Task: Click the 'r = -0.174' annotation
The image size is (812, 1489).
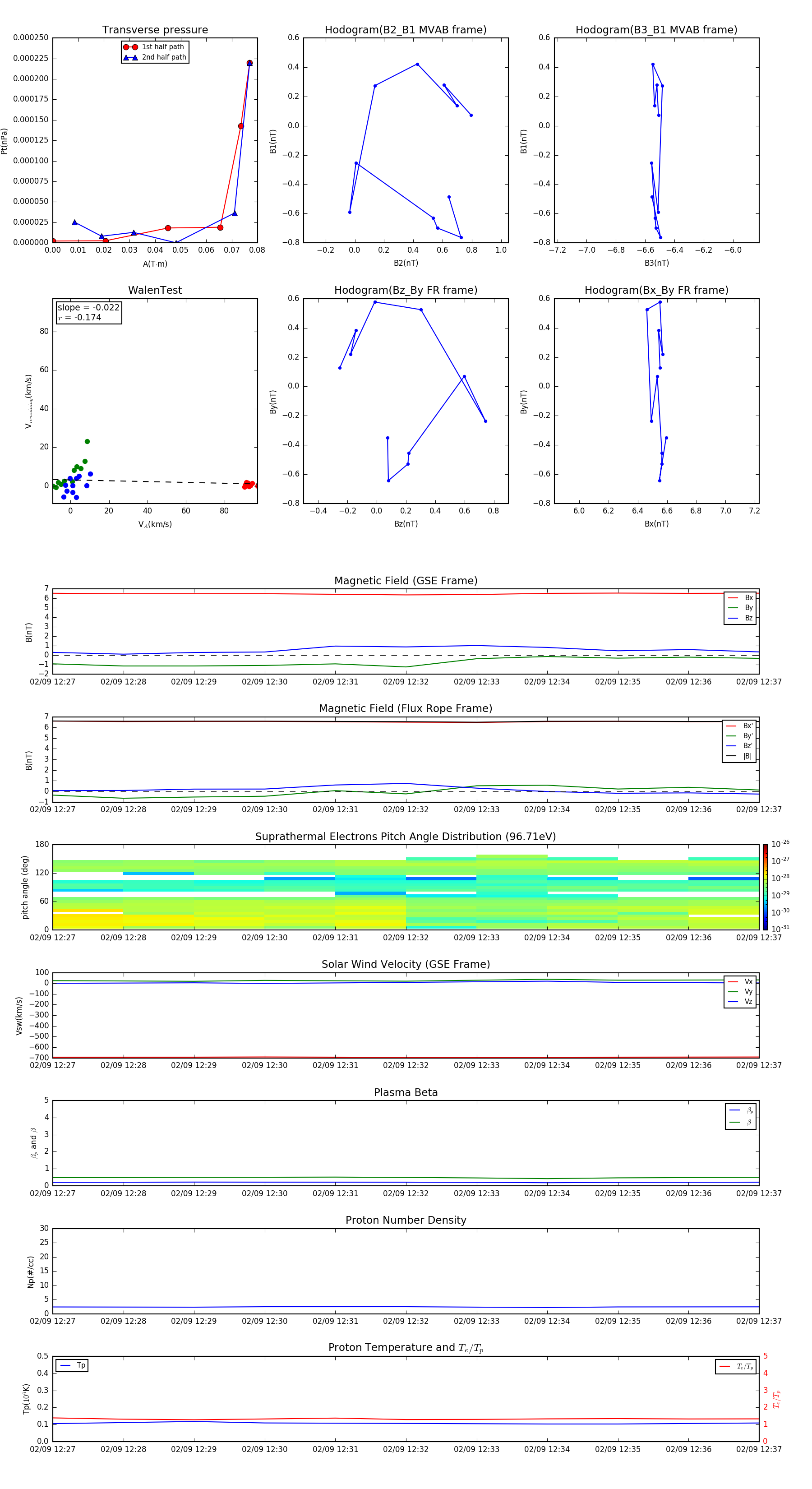Action: pos(80,317)
